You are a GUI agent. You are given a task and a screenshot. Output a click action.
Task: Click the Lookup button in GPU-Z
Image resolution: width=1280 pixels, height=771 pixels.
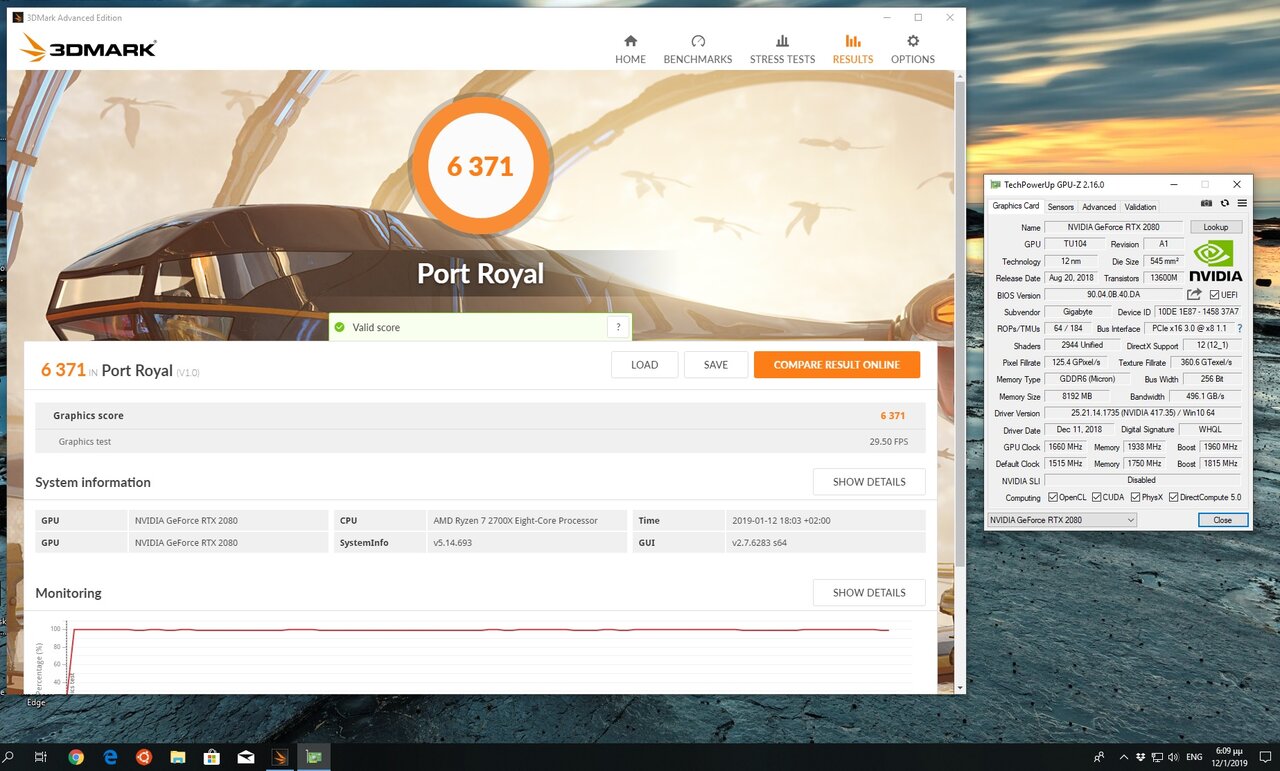coord(1216,227)
